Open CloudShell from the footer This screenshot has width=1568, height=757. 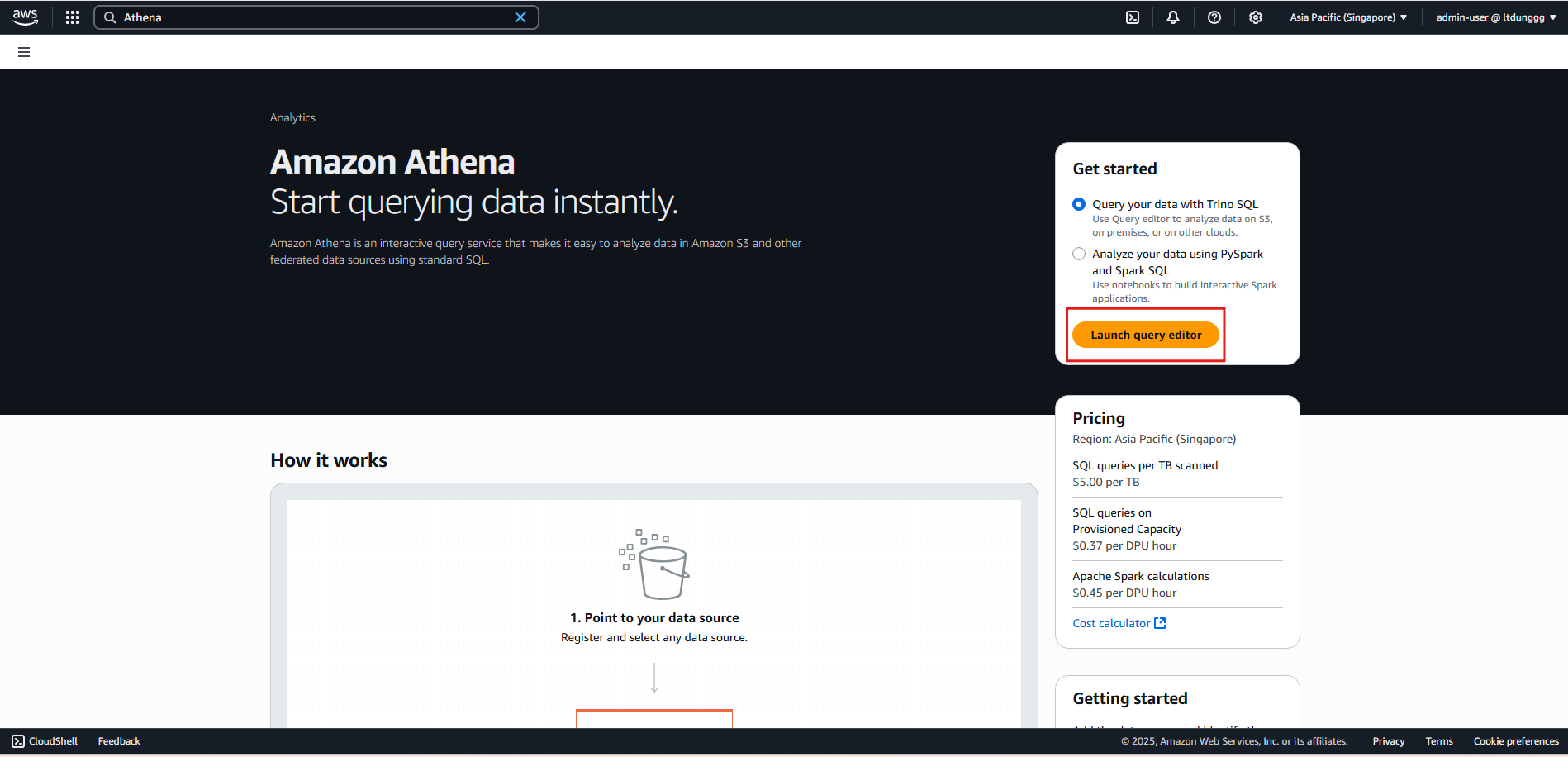click(45, 741)
